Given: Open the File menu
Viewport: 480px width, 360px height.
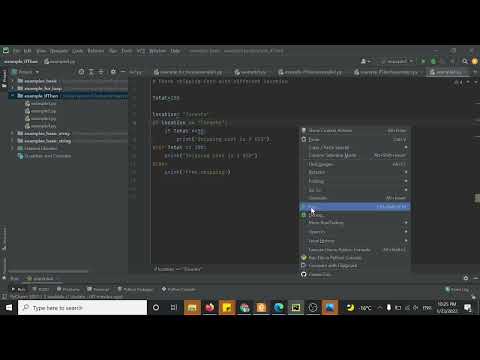Looking at the screenshot, I should 16,51.
